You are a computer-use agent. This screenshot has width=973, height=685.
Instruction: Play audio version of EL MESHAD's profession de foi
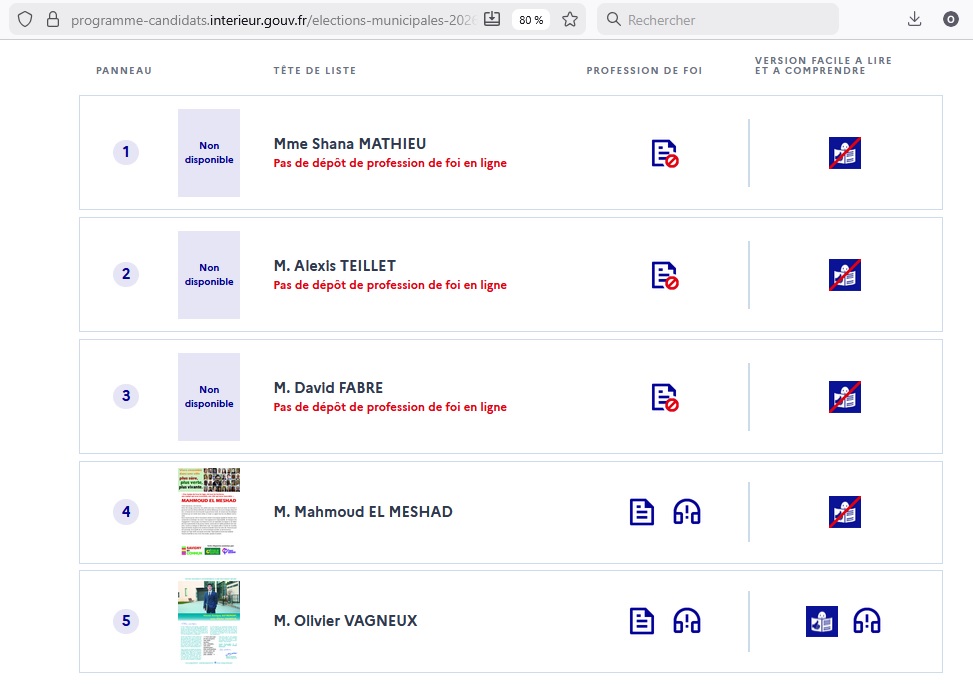687,512
